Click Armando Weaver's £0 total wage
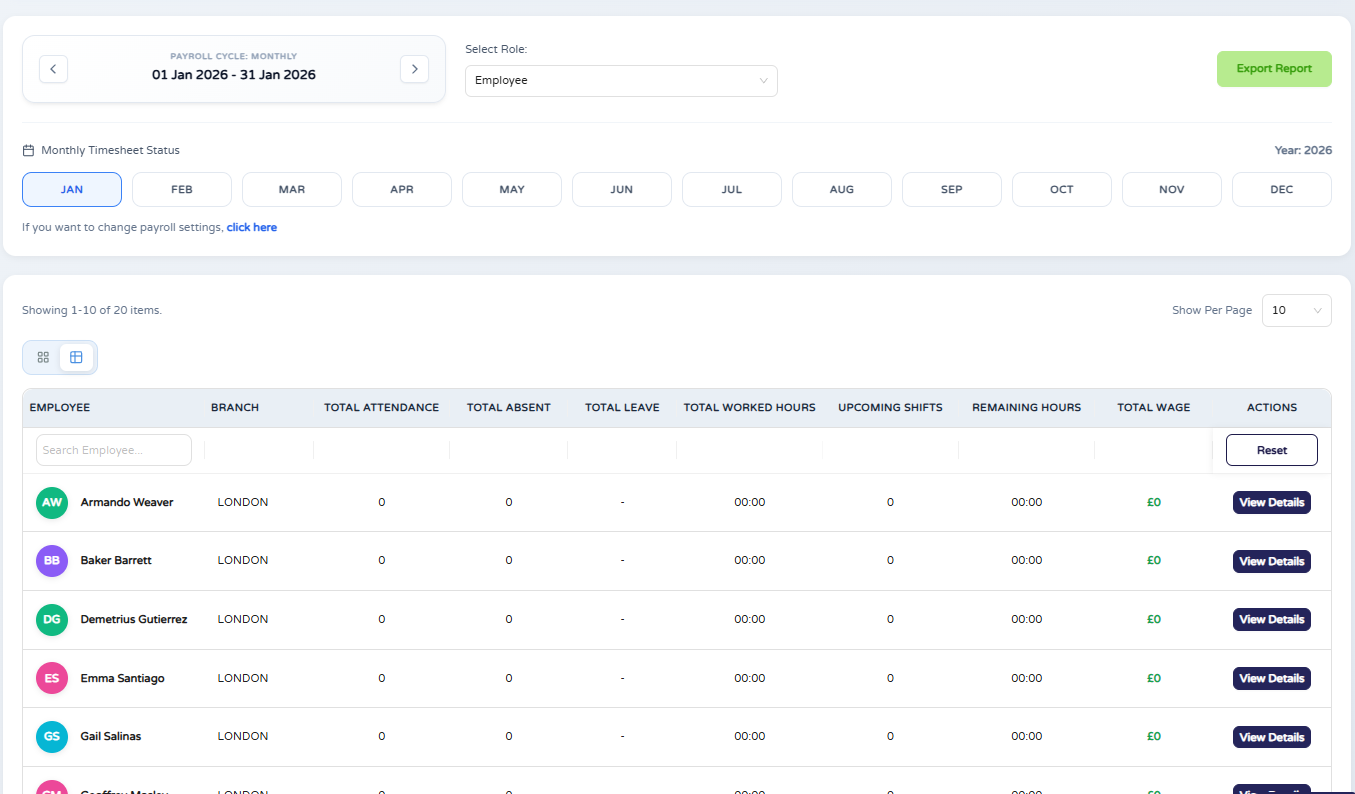 [x=1154, y=503]
